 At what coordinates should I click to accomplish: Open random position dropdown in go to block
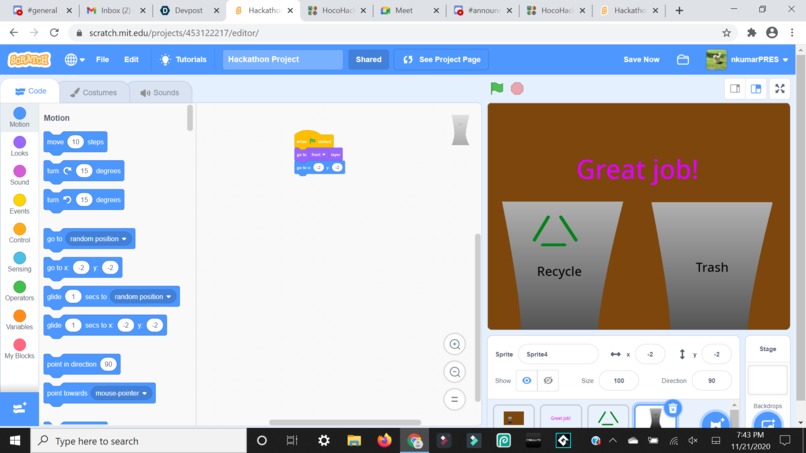(x=98, y=239)
